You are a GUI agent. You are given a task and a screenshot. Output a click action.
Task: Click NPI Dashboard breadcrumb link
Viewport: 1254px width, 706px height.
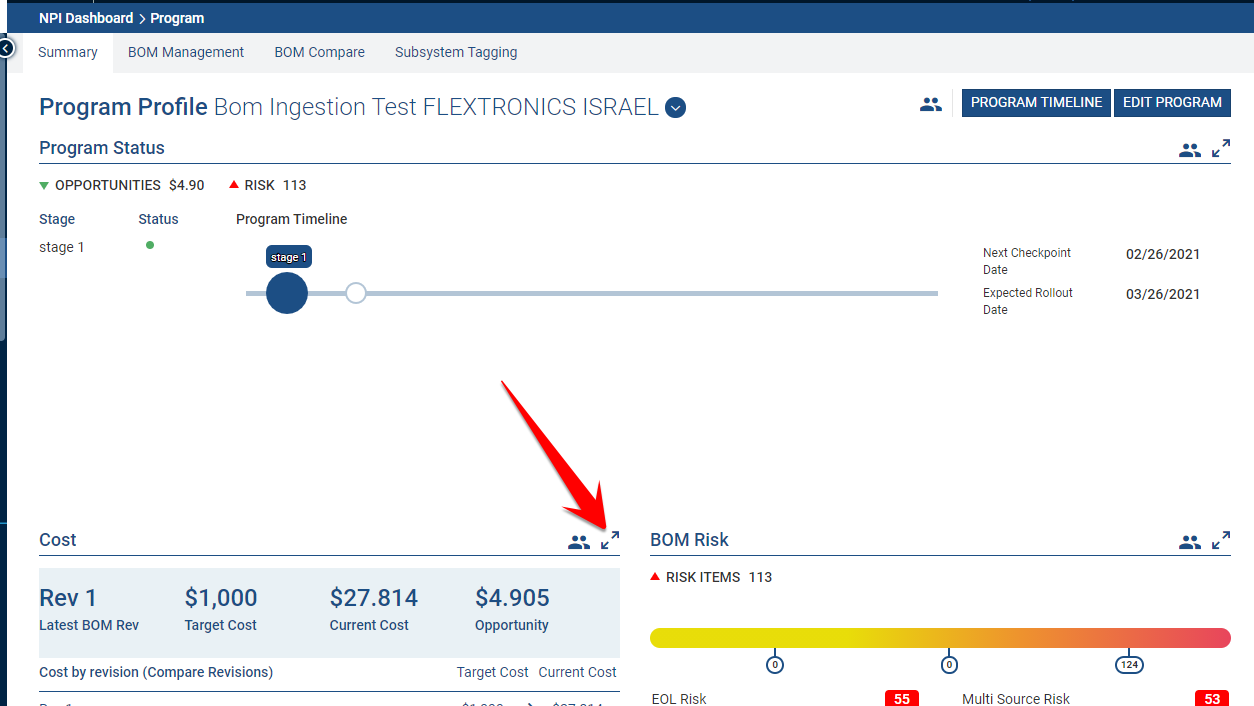[x=86, y=18]
